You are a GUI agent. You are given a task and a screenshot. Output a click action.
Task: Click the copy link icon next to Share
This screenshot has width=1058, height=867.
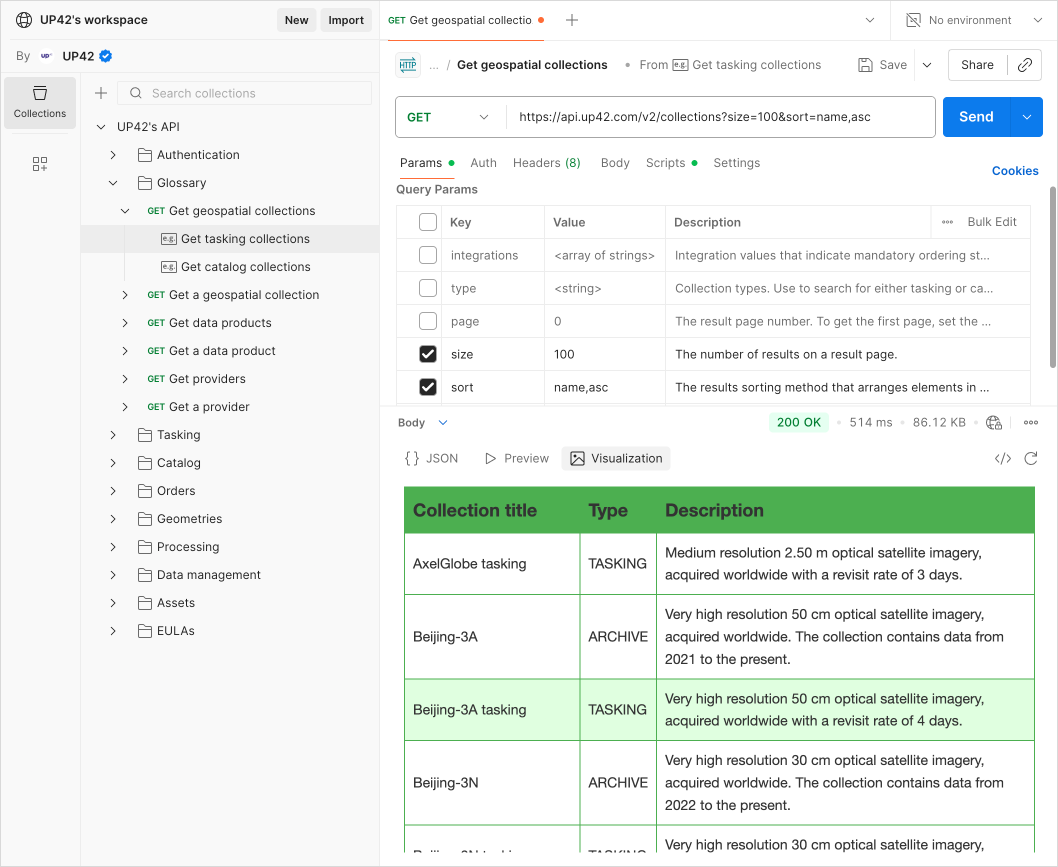tap(1025, 65)
